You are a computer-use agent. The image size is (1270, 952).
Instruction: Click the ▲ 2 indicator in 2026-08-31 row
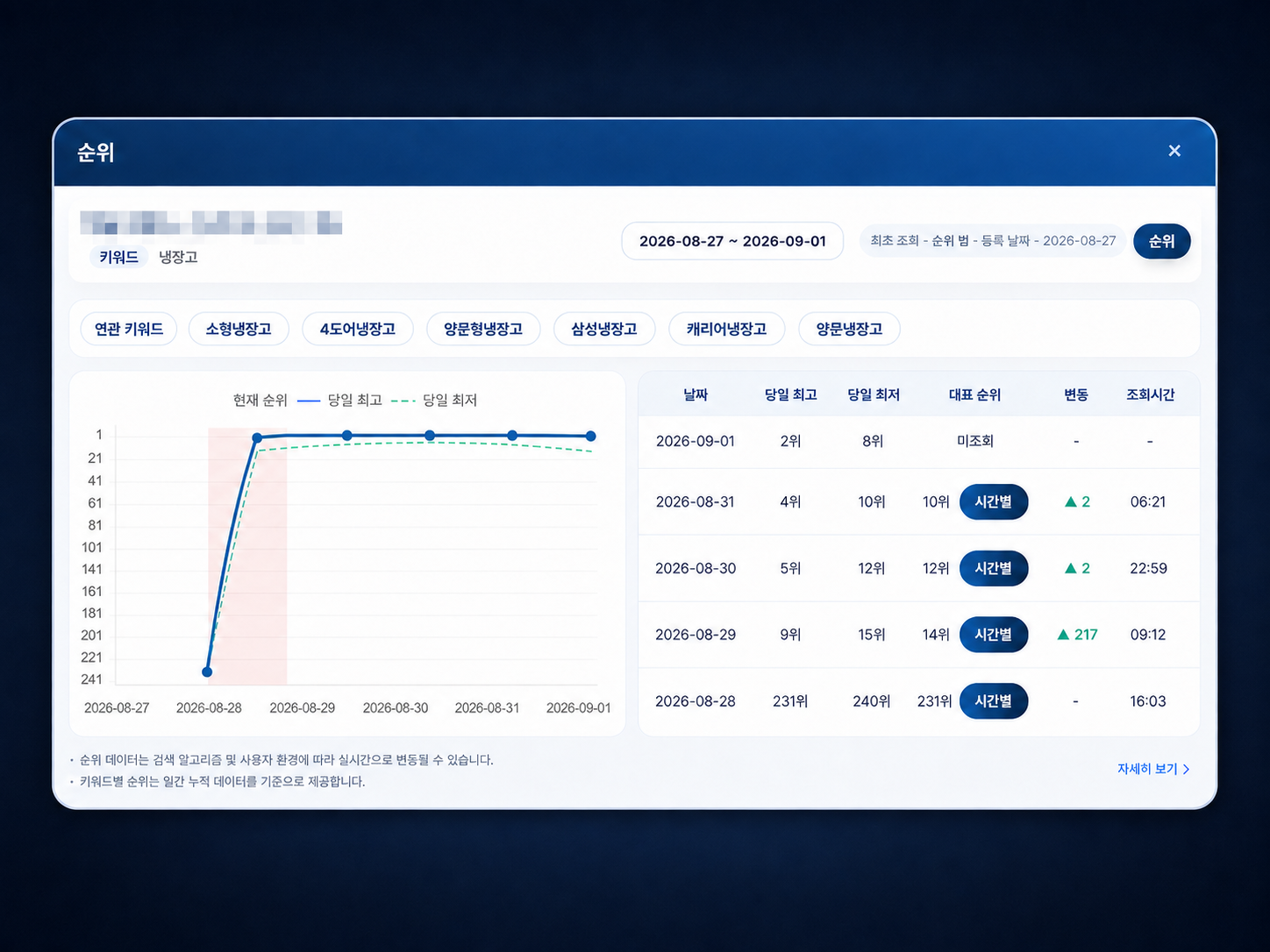click(x=1077, y=501)
